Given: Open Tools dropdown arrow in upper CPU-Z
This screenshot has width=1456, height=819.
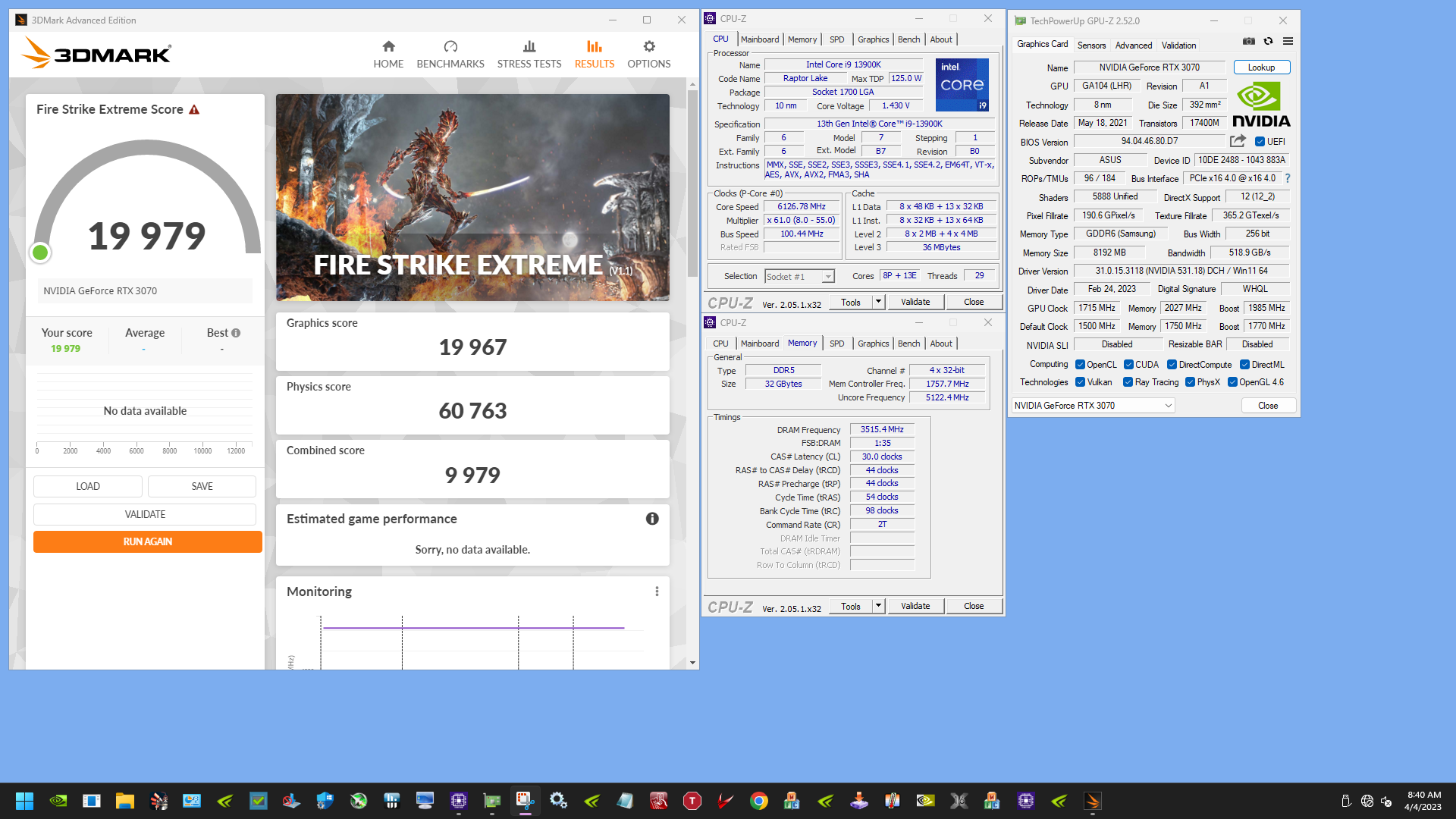Looking at the screenshot, I should tap(878, 302).
